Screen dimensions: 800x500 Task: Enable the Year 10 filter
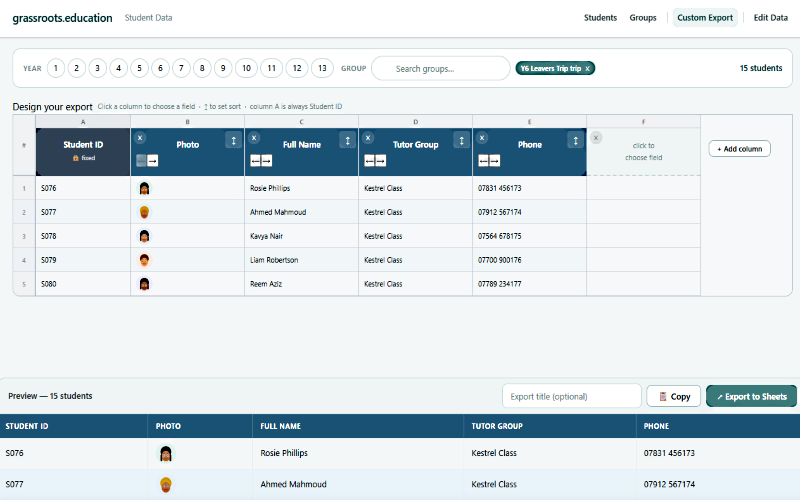pos(246,68)
